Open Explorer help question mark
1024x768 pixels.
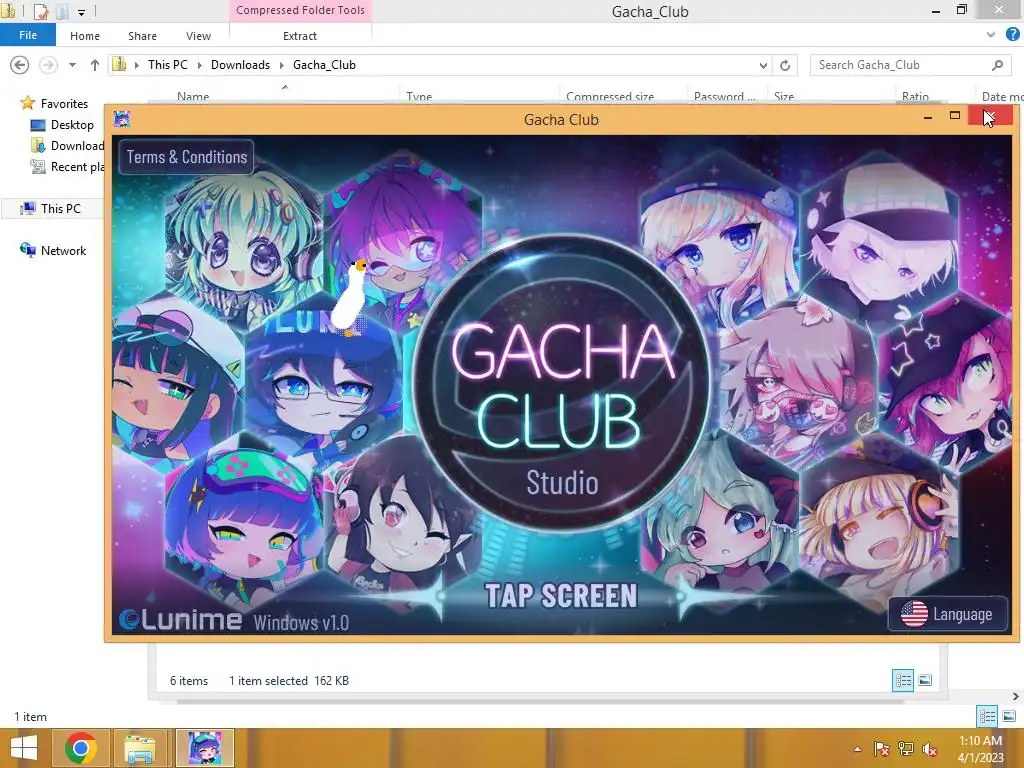click(1013, 35)
